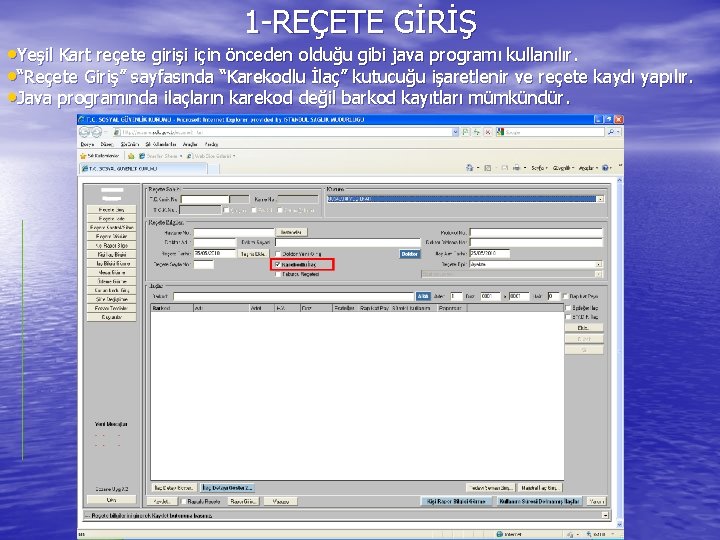This screenshot has width=720, height=540.
Task: Click the Print icon in command bar
Action: click(x=516, y=168)
